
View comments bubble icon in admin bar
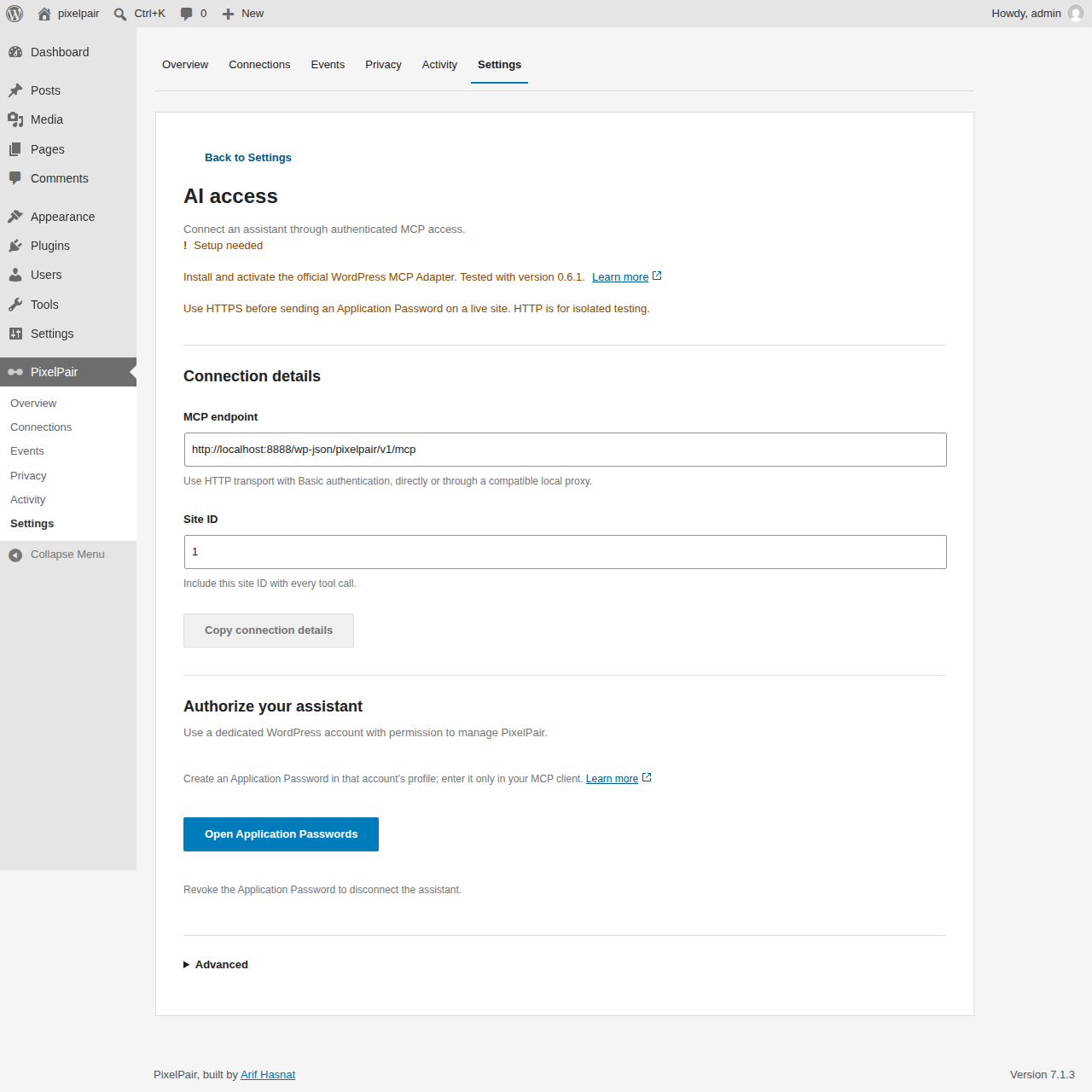pos(187,14)
